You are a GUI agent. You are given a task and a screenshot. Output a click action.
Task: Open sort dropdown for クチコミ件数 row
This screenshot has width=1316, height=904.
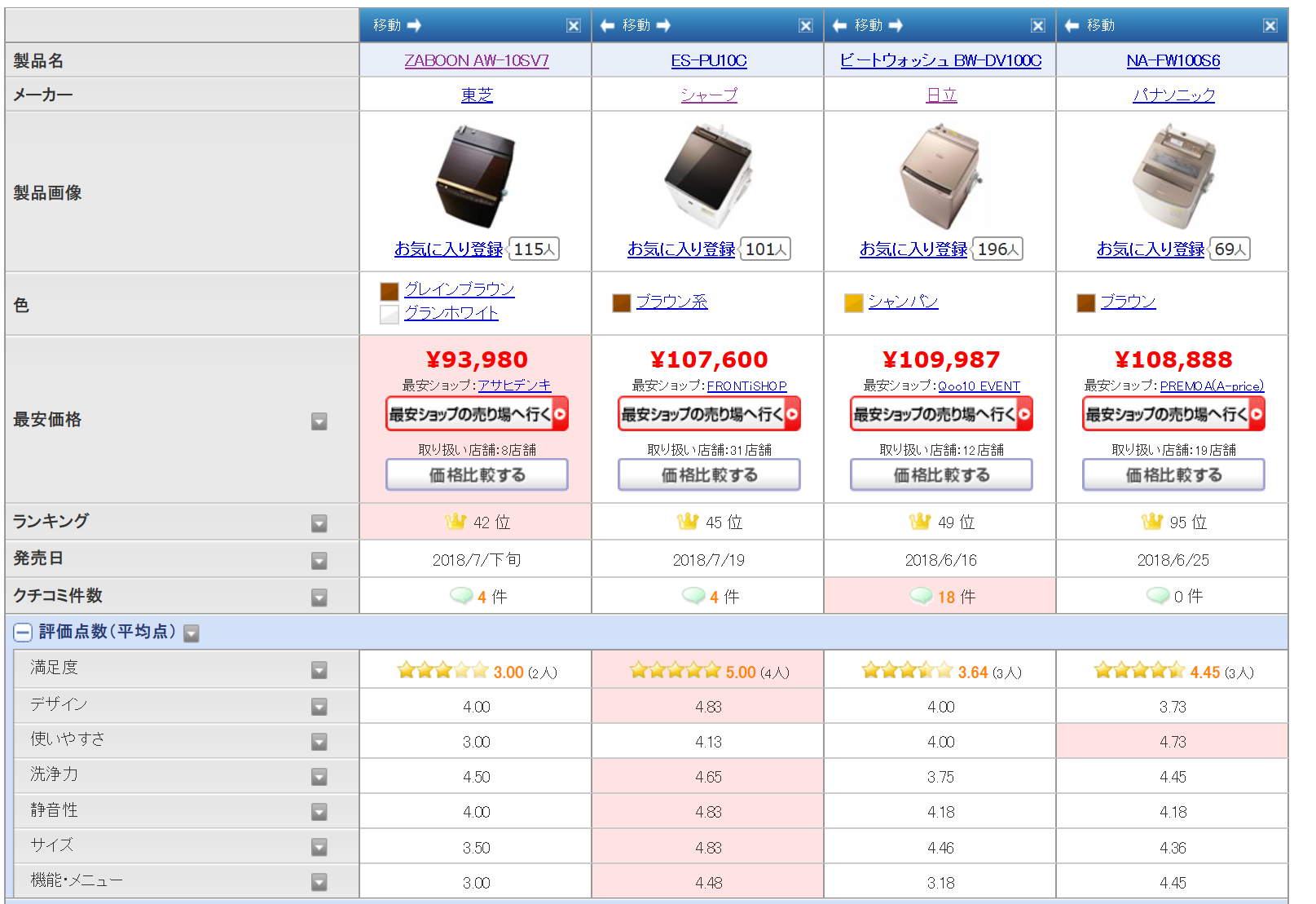[x=319, y=598]
